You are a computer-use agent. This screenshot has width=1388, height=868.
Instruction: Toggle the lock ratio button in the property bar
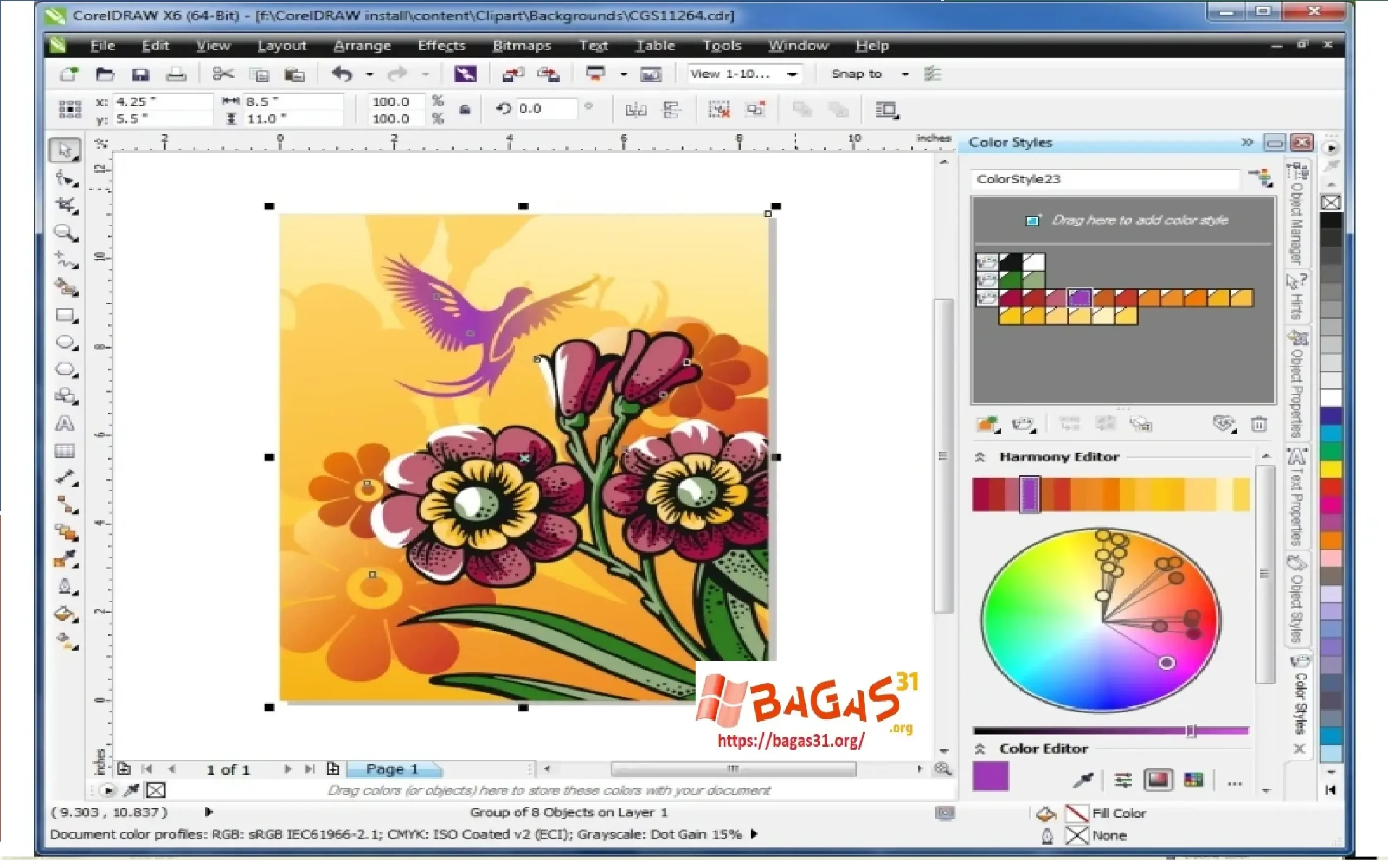(465, 109)
